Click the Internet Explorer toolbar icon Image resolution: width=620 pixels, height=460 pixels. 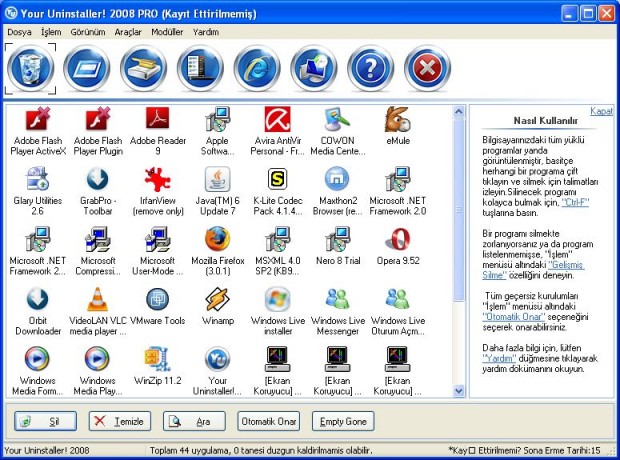(x=257, y=69)
